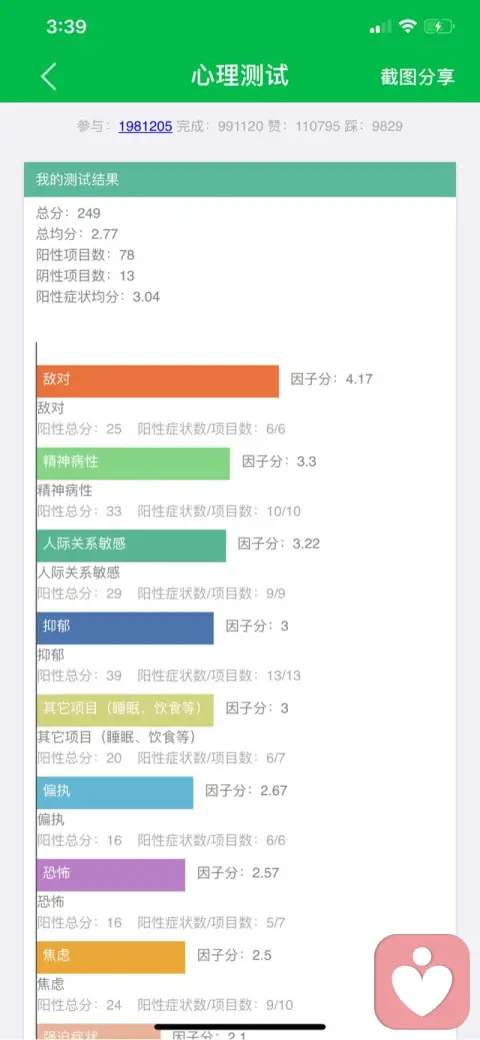
Task: Open the 1981205 participants link
Action: point(145,126)
